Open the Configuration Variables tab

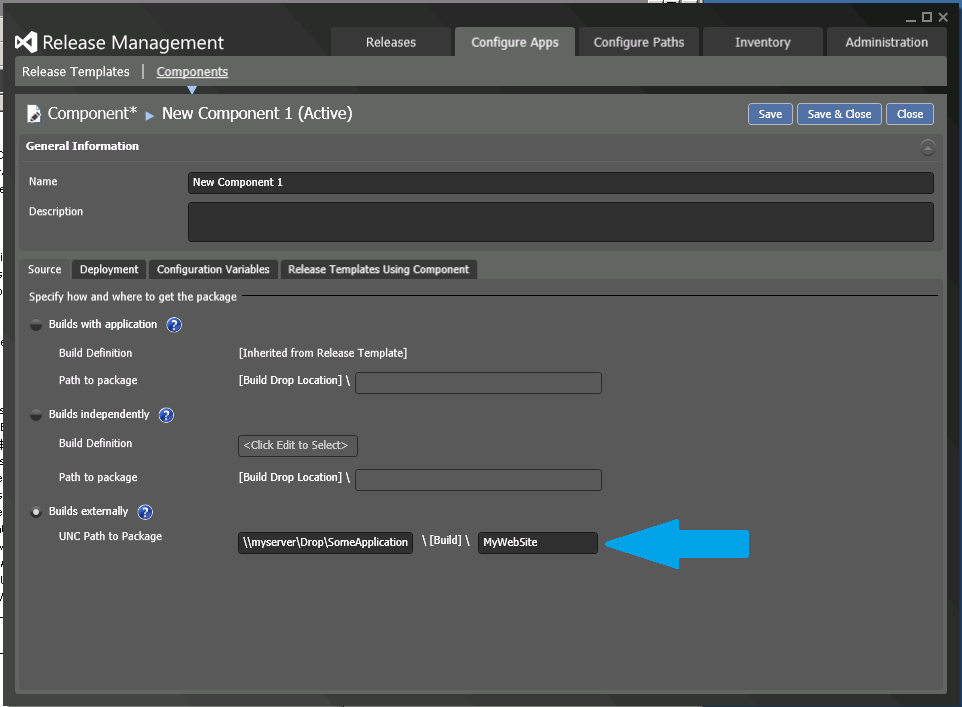[x=213, y=269]
